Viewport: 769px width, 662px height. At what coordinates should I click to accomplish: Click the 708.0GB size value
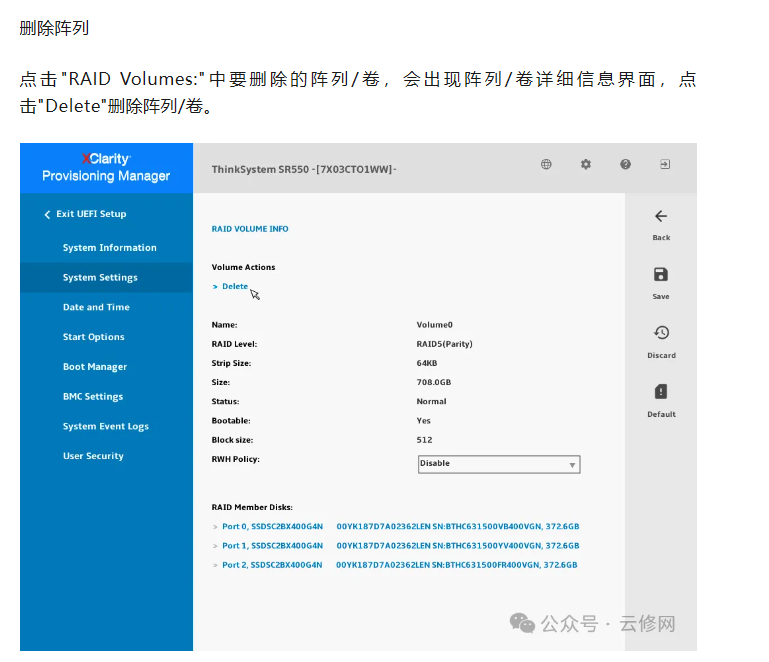click(434, 382)
